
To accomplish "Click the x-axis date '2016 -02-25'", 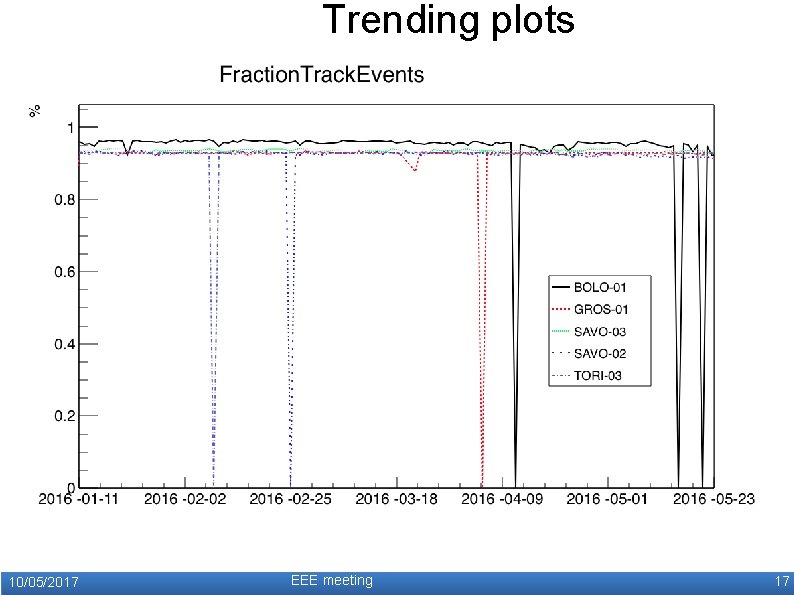I will pos(291,499).
